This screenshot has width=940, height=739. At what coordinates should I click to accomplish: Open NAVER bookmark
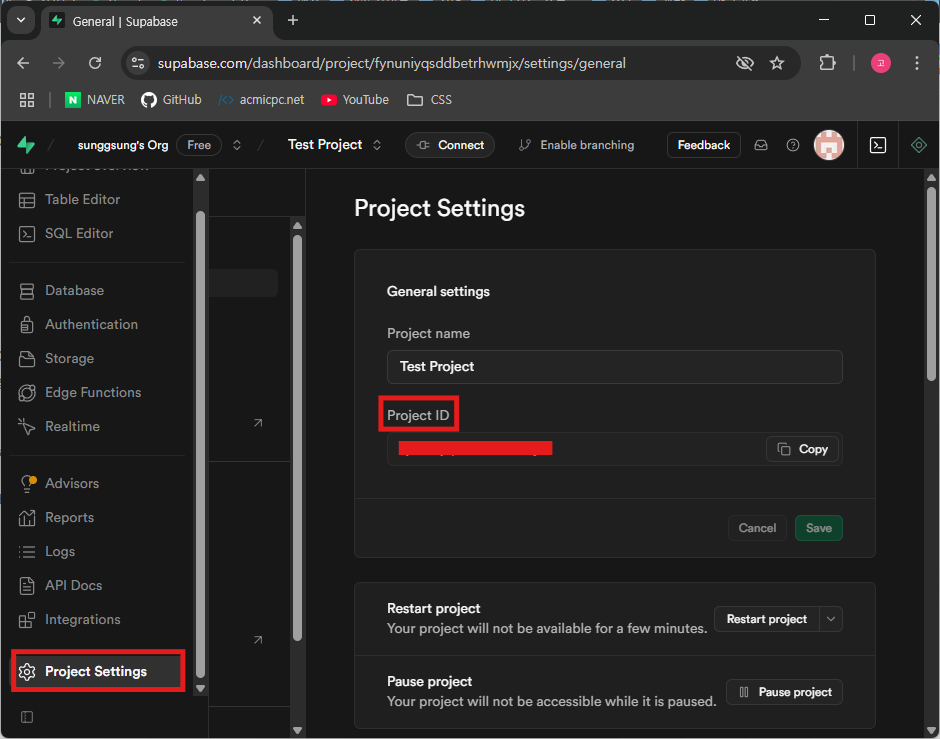coord(95,100)
